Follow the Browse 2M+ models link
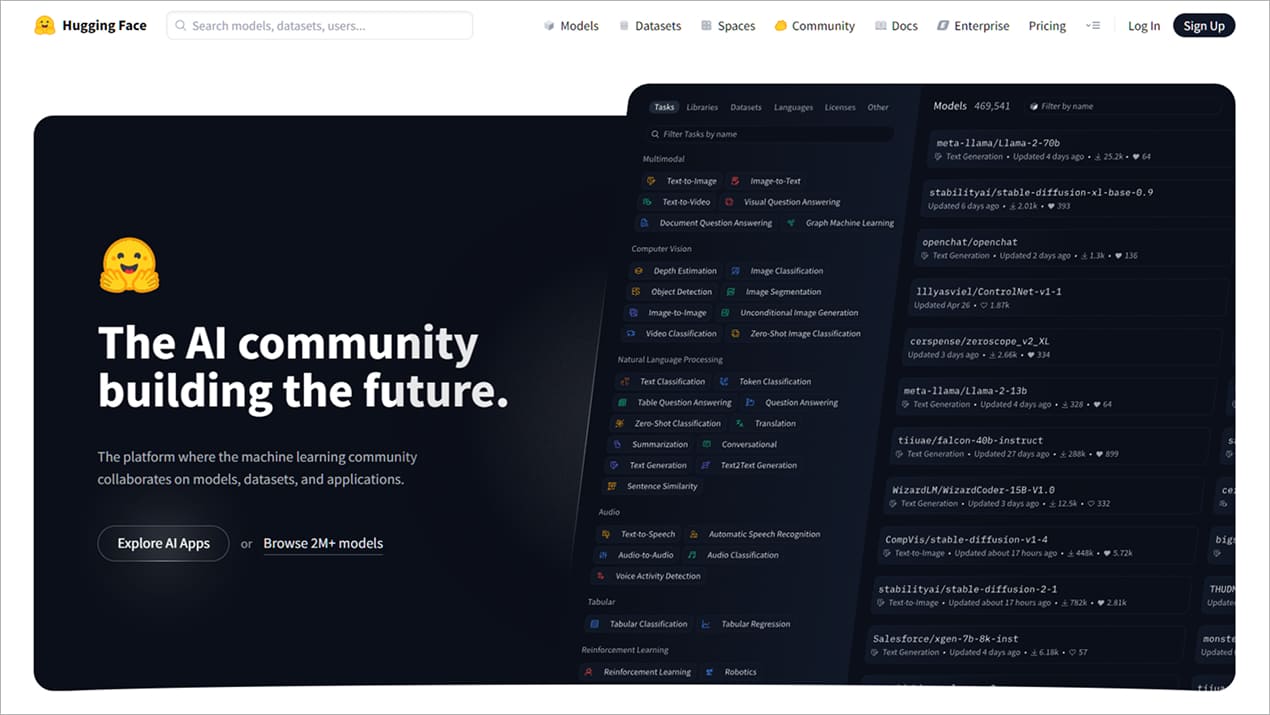The height and width of the screenshot is (715, 1270). (323, 543)
